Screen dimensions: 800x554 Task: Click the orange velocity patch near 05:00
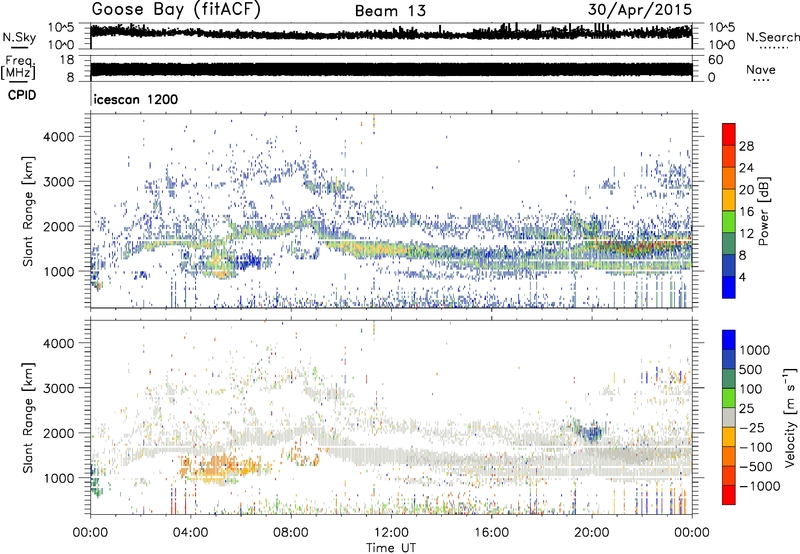click(x=222, y=468)
